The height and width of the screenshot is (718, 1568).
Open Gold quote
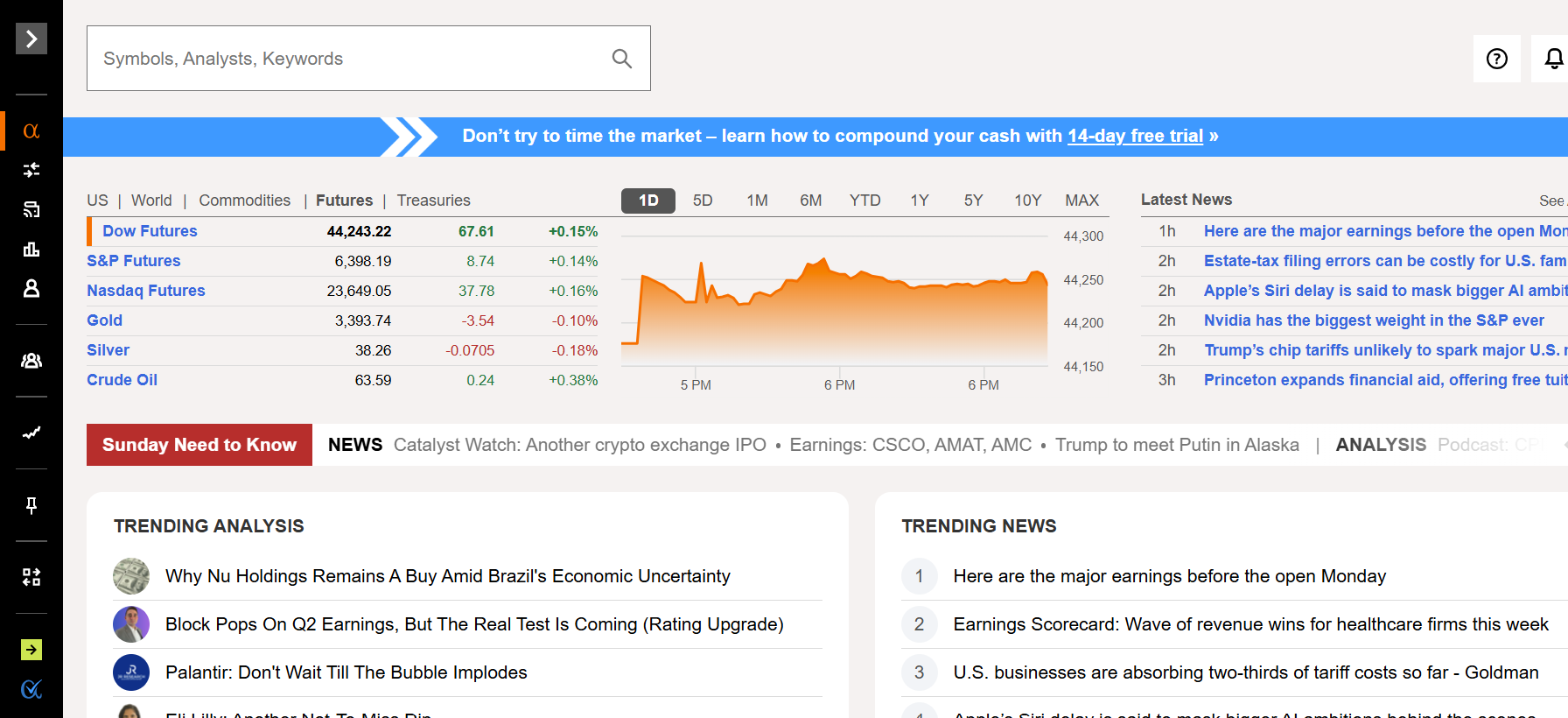pos(104,320)
